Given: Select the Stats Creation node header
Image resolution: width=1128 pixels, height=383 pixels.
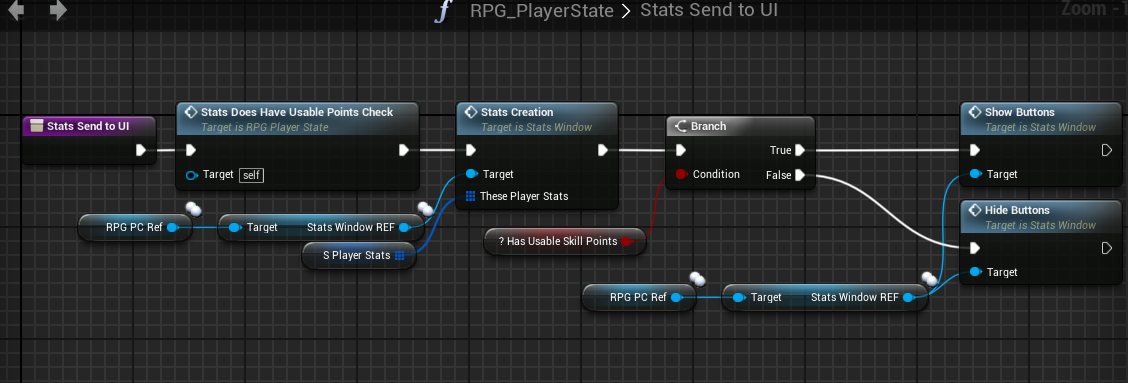Looking at the screenshot, I should [537, 118].
